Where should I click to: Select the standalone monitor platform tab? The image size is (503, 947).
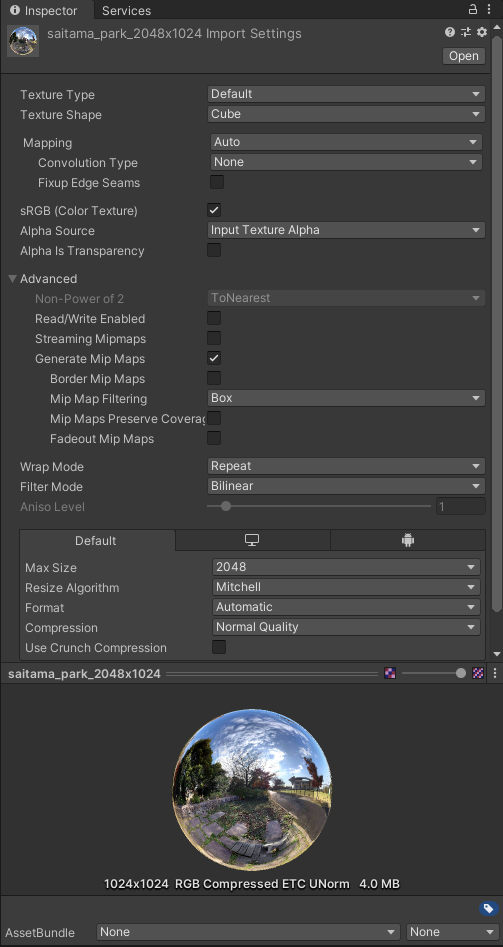pos(252,541)
